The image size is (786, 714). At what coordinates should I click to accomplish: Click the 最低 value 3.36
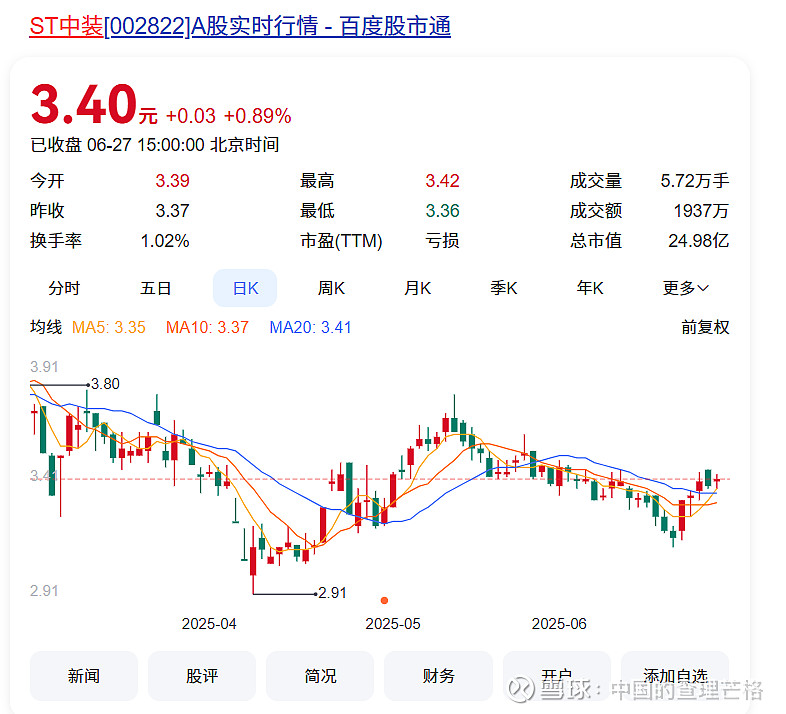pos(442,211)
